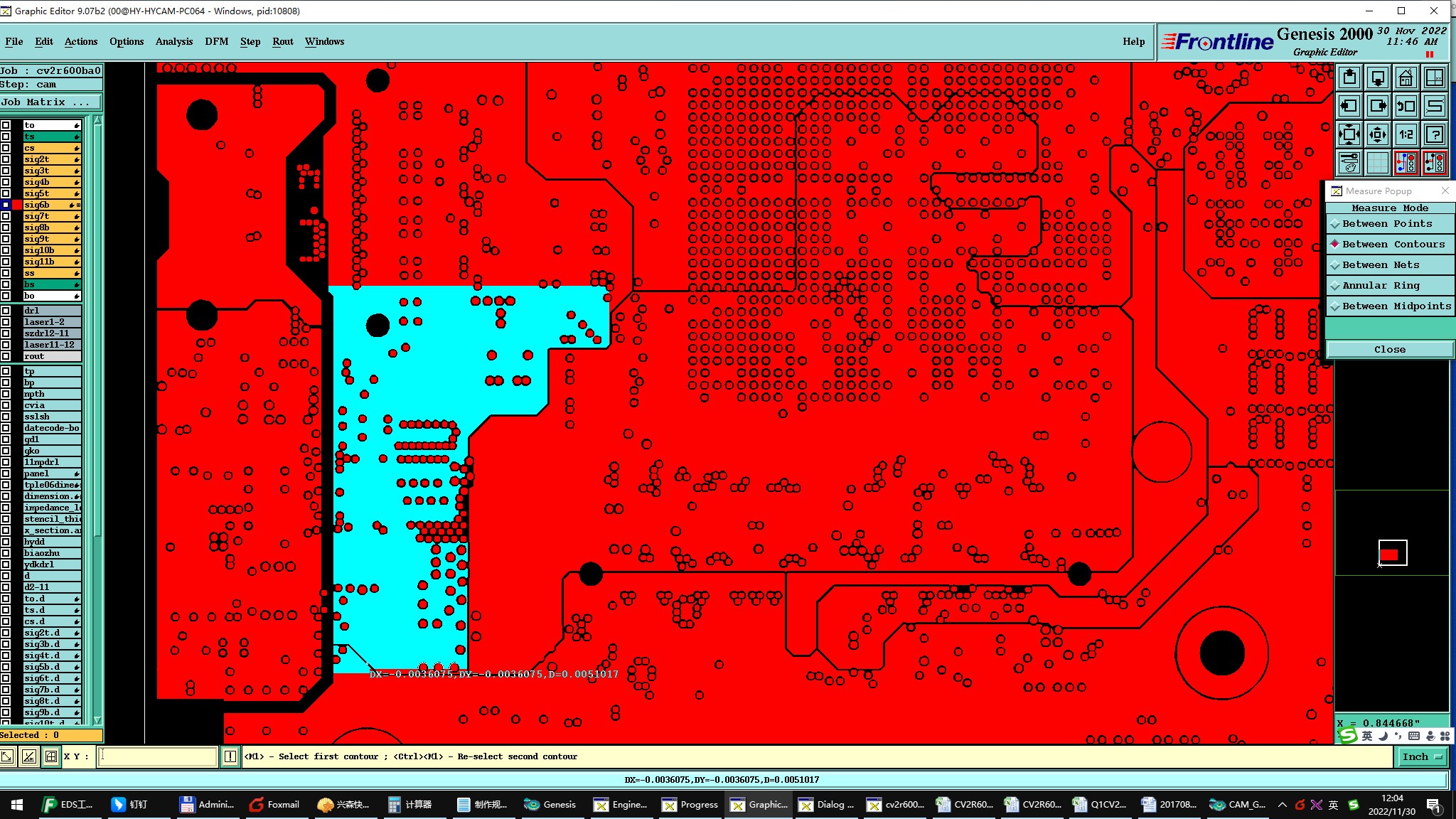Viewport: 1456px width, 819px height.
Task: Click the previous view undo icon
Action: [x=1406, y=106]
